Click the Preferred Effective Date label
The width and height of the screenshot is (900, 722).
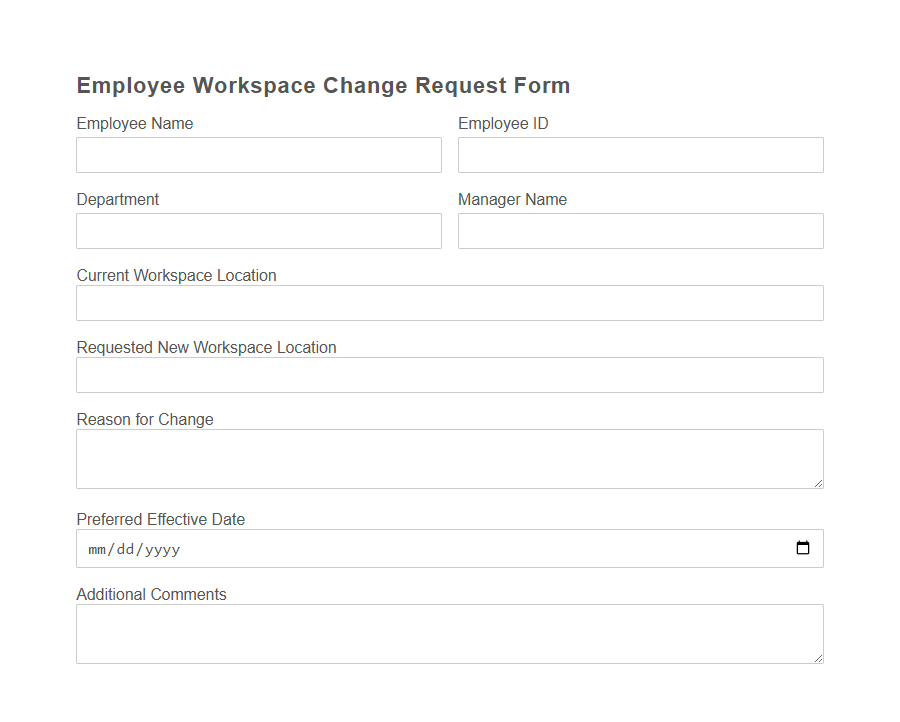click(x=160, y=519)
